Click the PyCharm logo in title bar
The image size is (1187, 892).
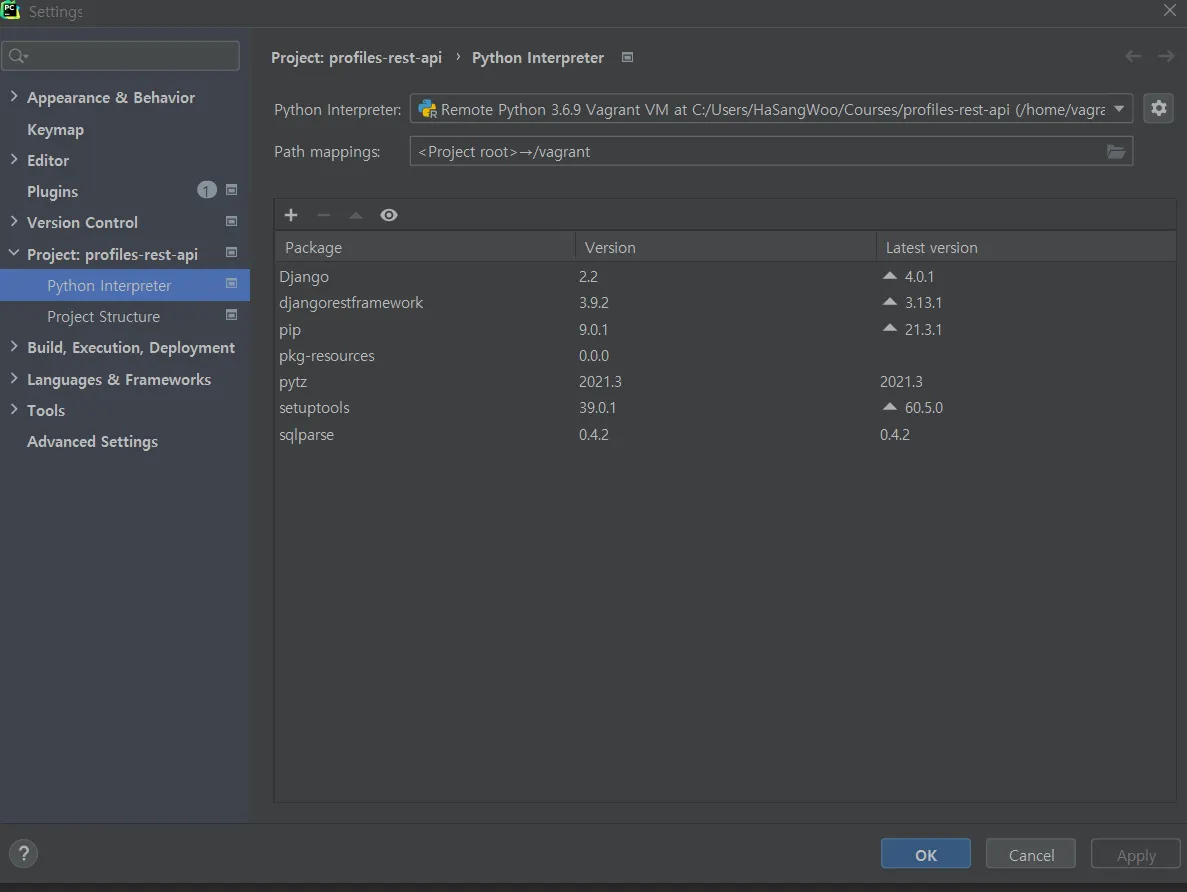(x=10, y=10)
